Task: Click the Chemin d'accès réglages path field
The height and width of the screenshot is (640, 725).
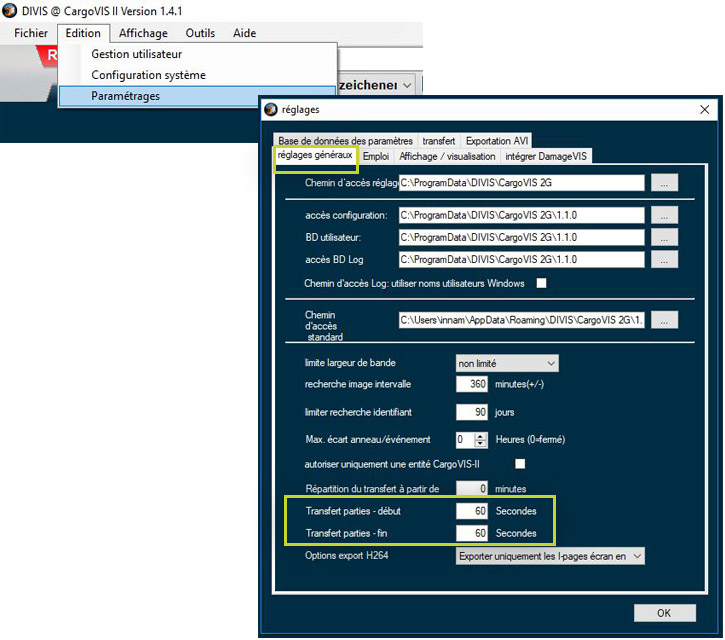Action: [x=522, y=183]
